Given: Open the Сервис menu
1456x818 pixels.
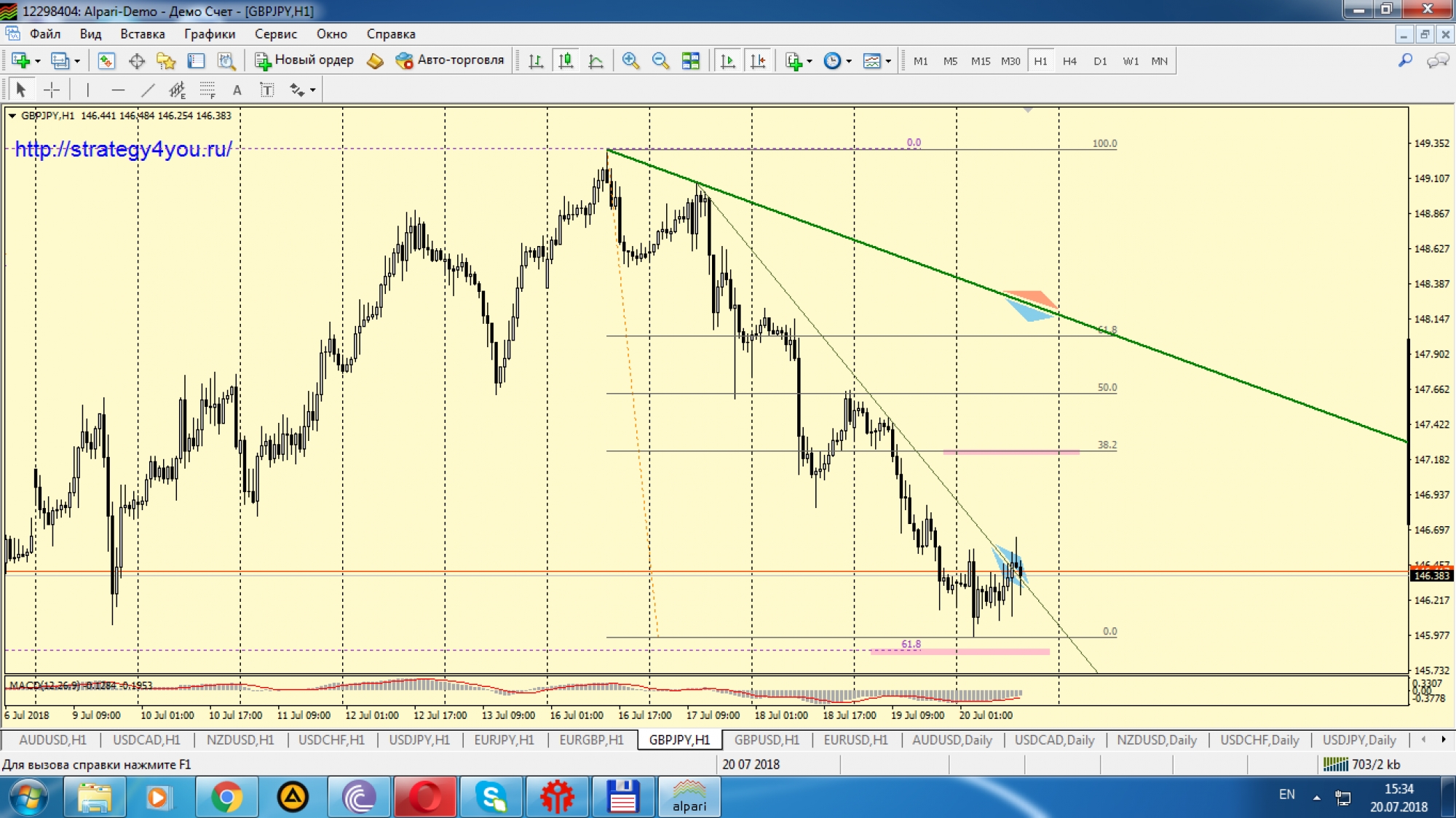Looking at the screenshot, I should 275,33.
